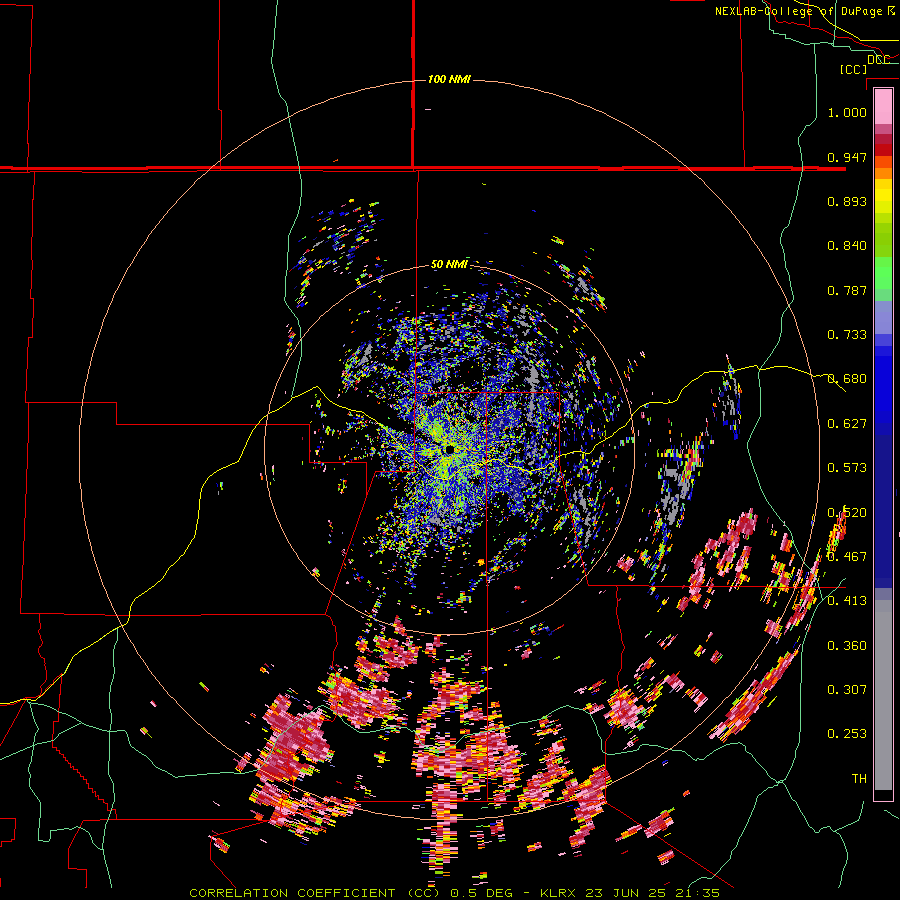The height and width of the screenshot is (900, 900).
Task: Pick the gray segment near 0.307
Action: (883, 695)
